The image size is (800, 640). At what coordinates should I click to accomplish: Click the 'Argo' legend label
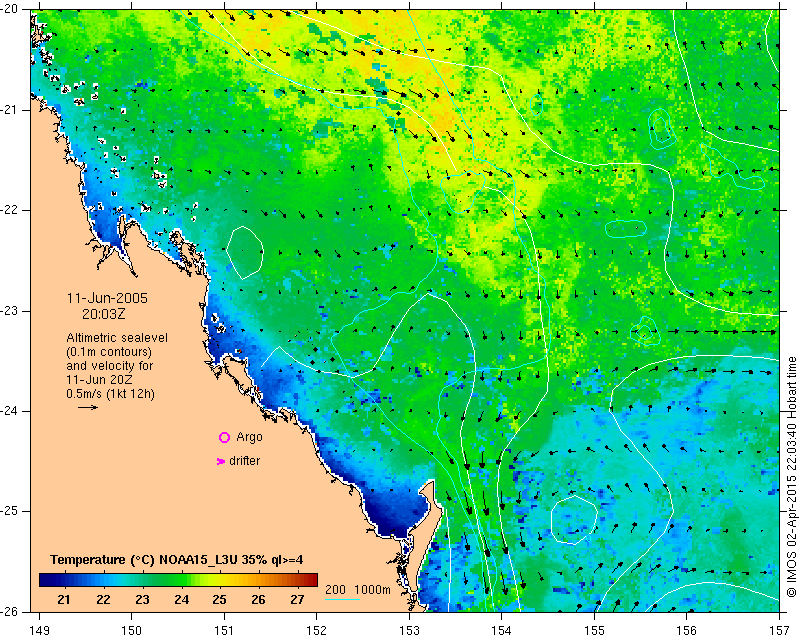tap(249, 437)
